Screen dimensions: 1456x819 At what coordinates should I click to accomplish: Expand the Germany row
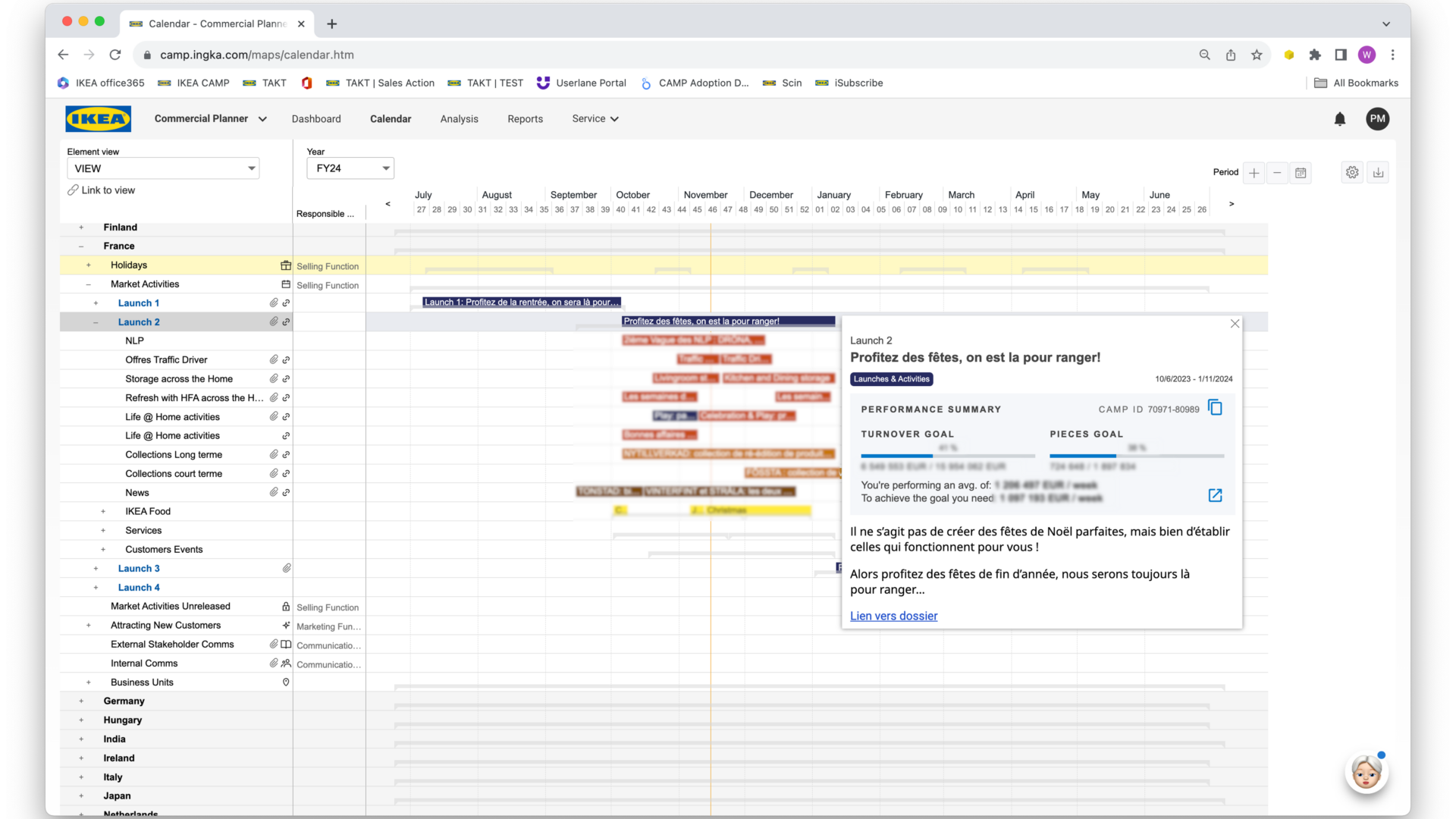pyautogui.click(x=81, y=701)
